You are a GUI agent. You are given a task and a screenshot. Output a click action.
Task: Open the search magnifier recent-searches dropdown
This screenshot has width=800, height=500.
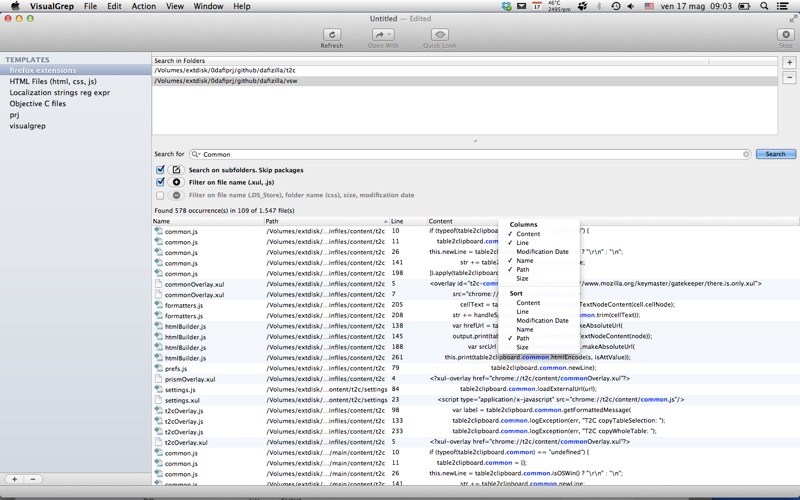196,154
